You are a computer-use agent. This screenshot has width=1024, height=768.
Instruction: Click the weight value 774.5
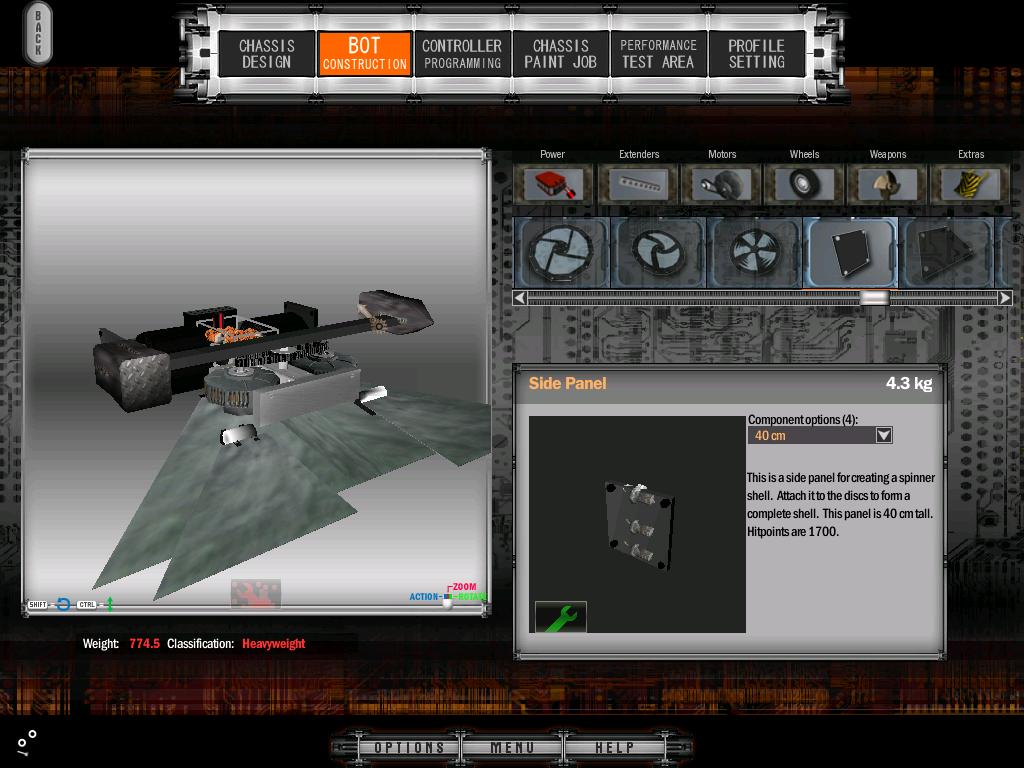coord(144,643)
